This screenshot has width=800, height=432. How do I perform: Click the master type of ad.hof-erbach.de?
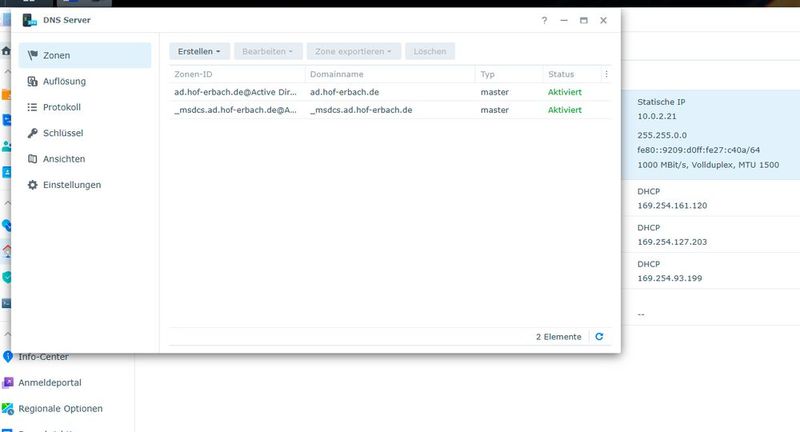(494, 92)
